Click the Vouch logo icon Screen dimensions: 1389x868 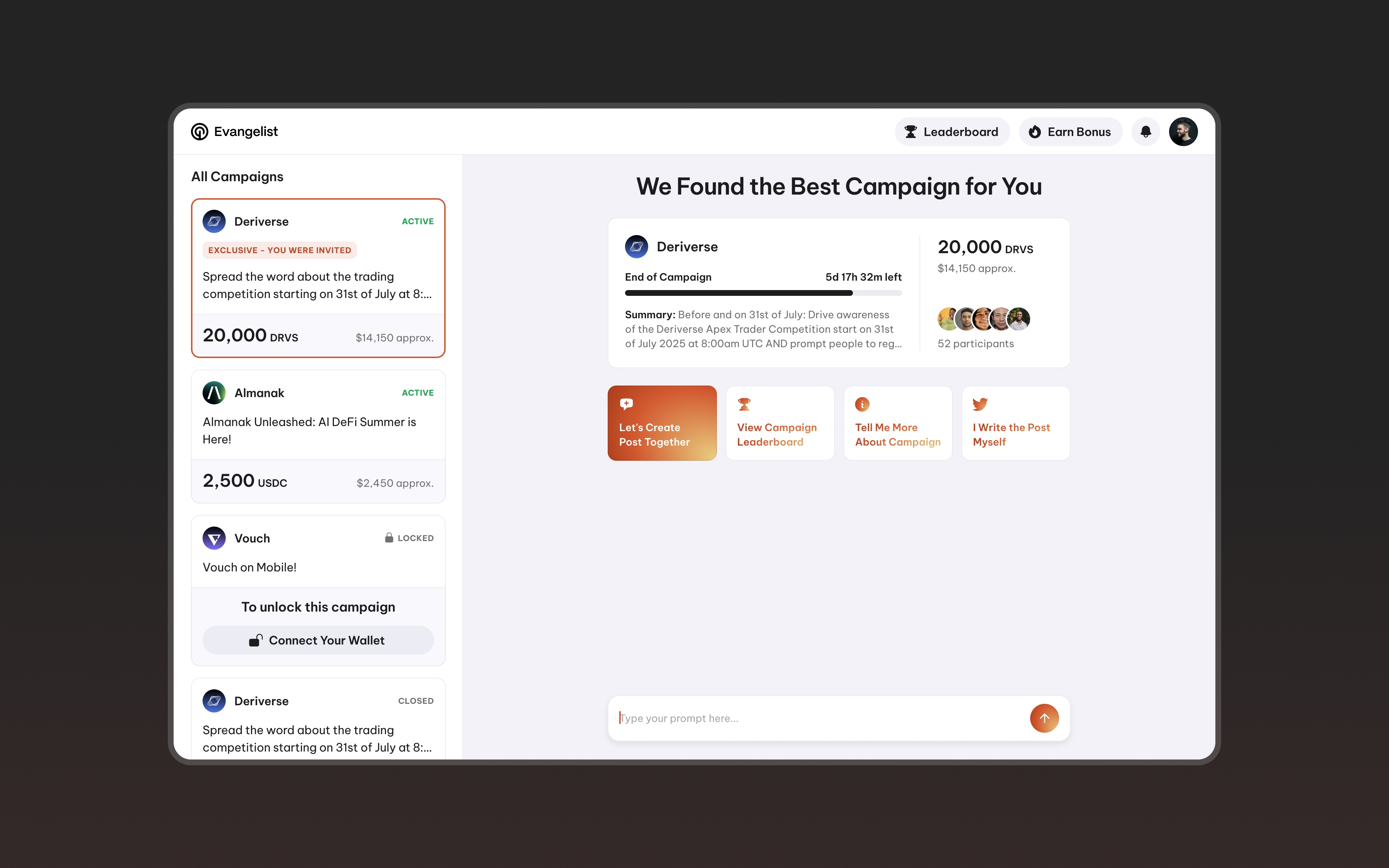coord(214,538)
